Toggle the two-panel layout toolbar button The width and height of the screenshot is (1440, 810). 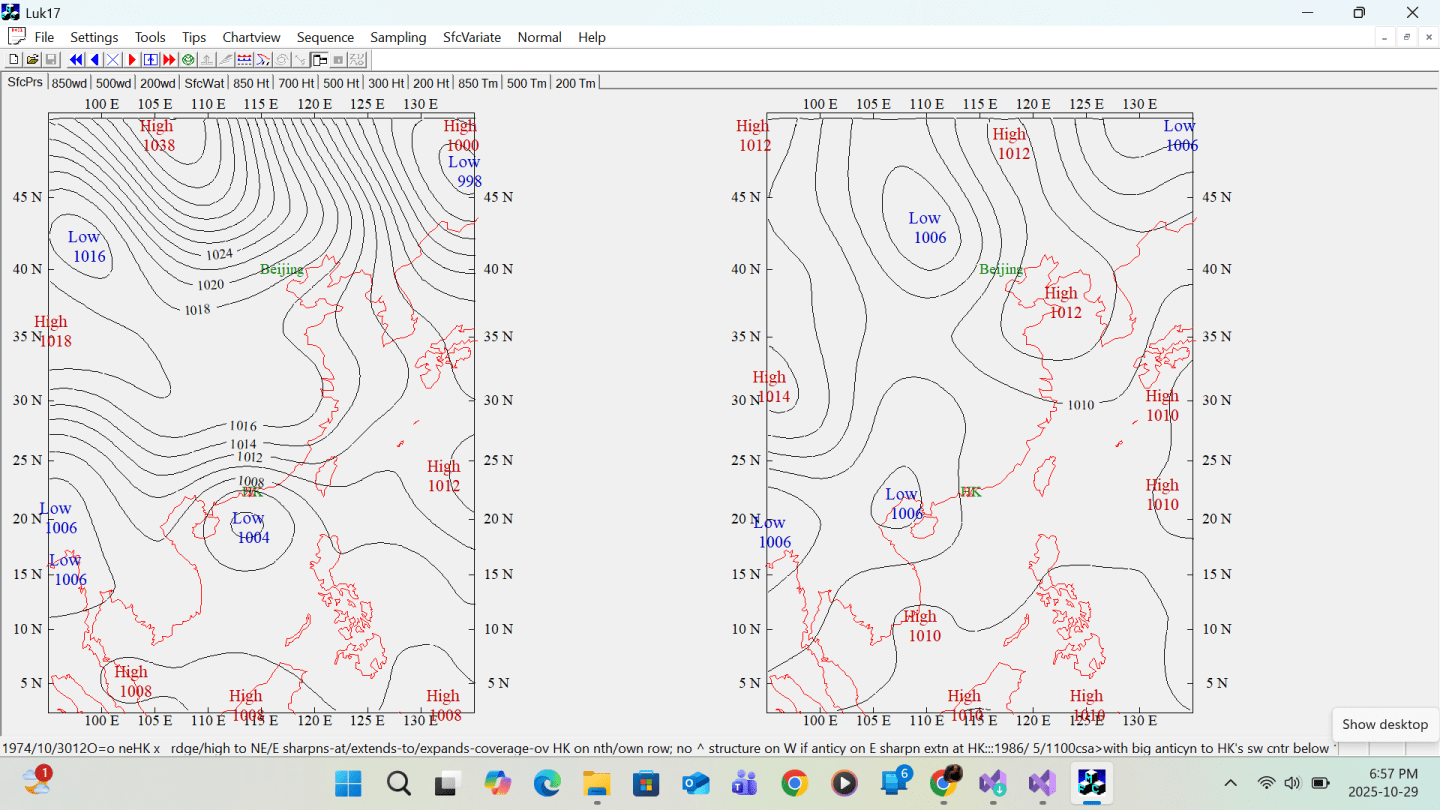tap(319, 60)
